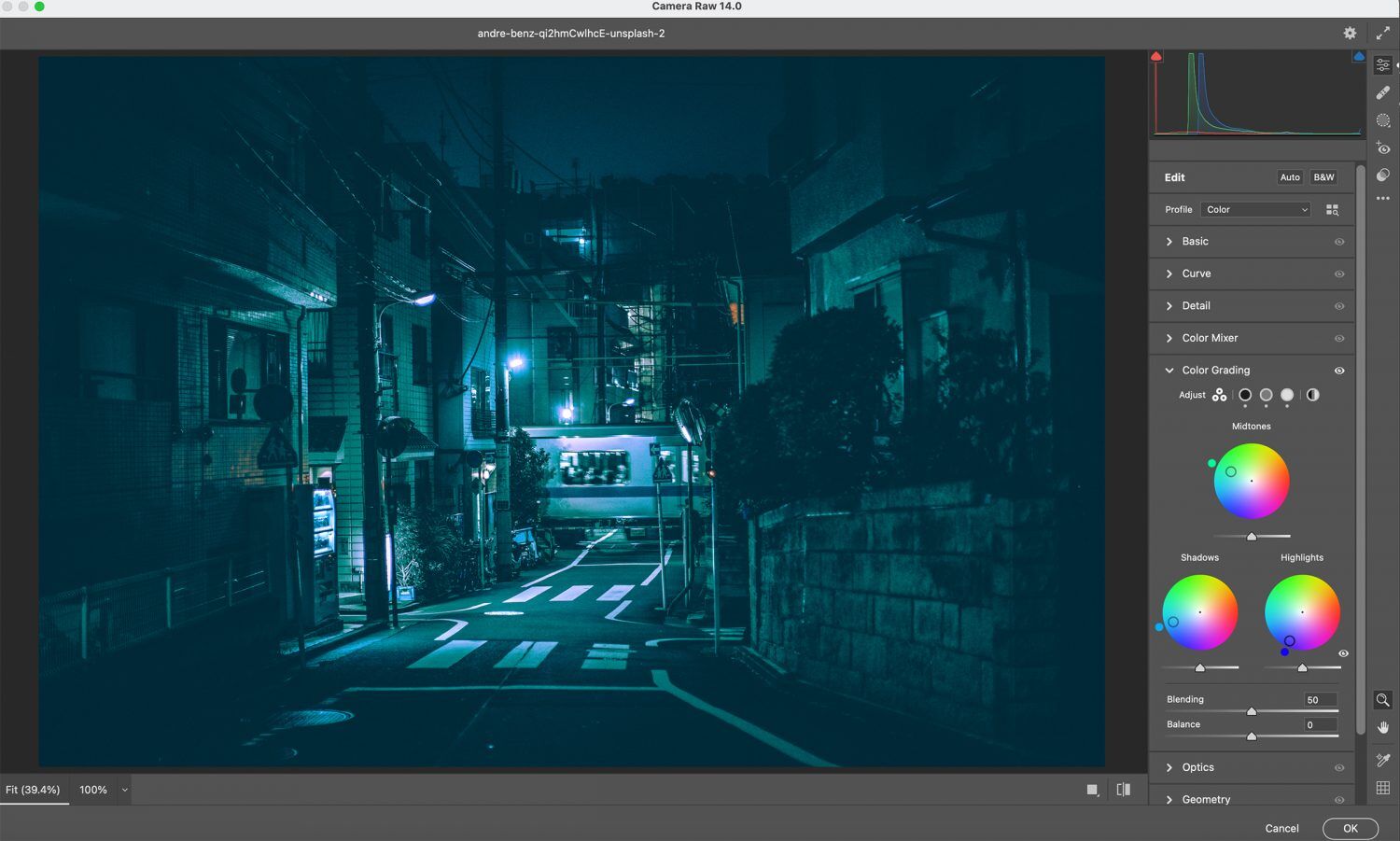Click the Blending slider handle
The image size is (1400, 841).
(x=1252, y=711)
